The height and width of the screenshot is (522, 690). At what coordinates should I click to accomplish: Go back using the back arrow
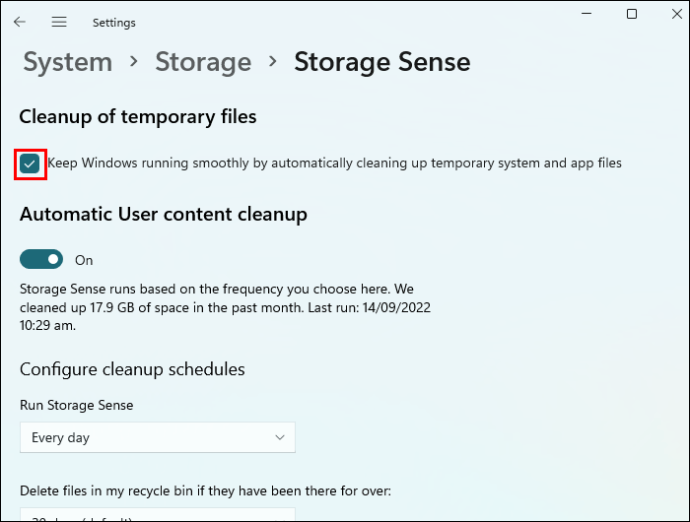(x=21, y=22)
